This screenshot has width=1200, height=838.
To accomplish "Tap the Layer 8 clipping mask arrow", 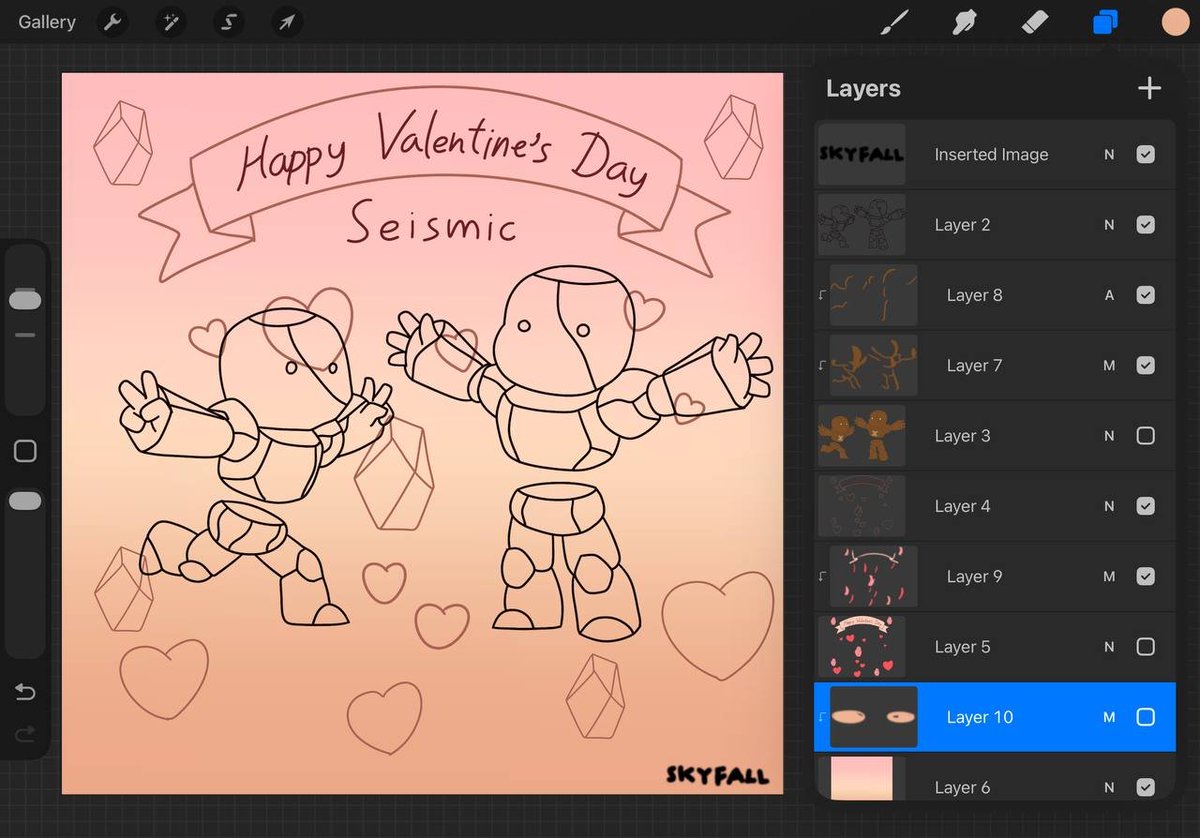I will tap(822, 295).
